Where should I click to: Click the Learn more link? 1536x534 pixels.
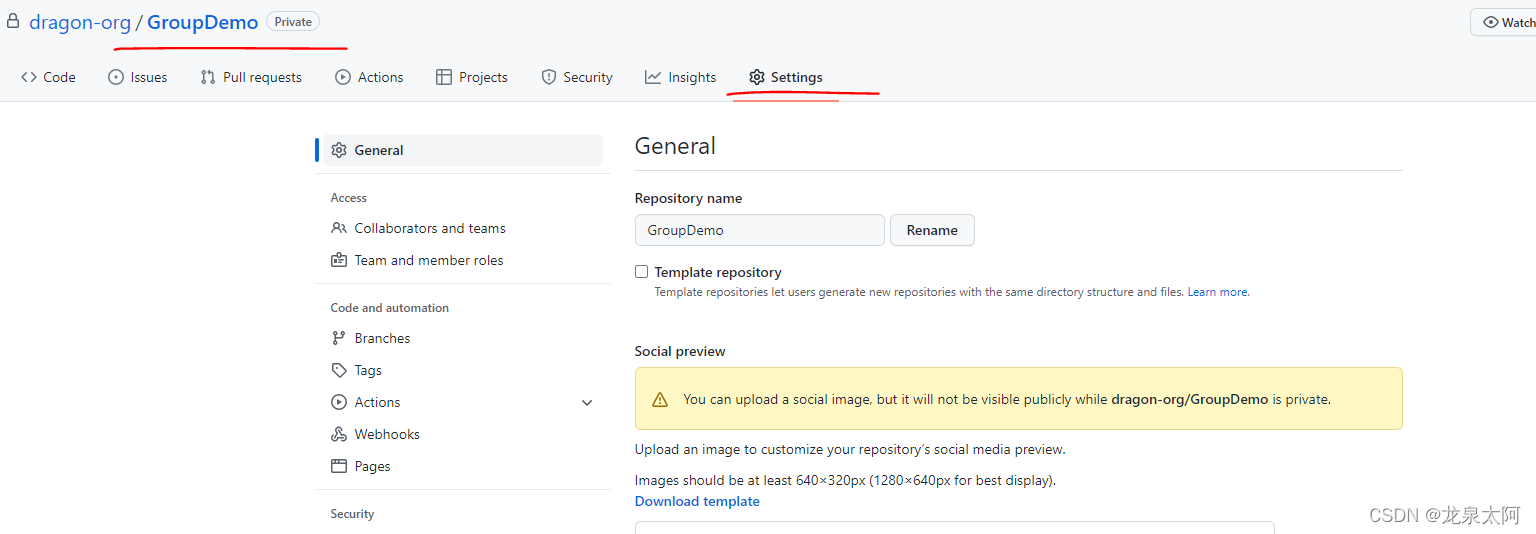[x=1217, y=292]
